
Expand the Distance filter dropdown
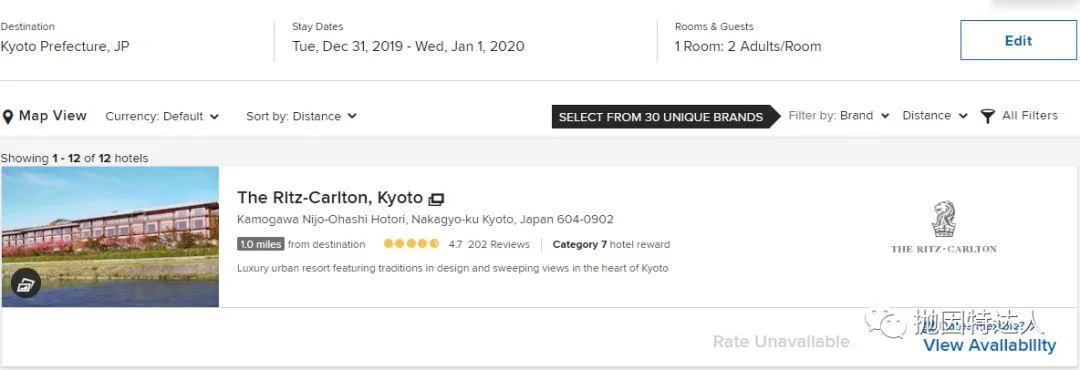point(935,116)
